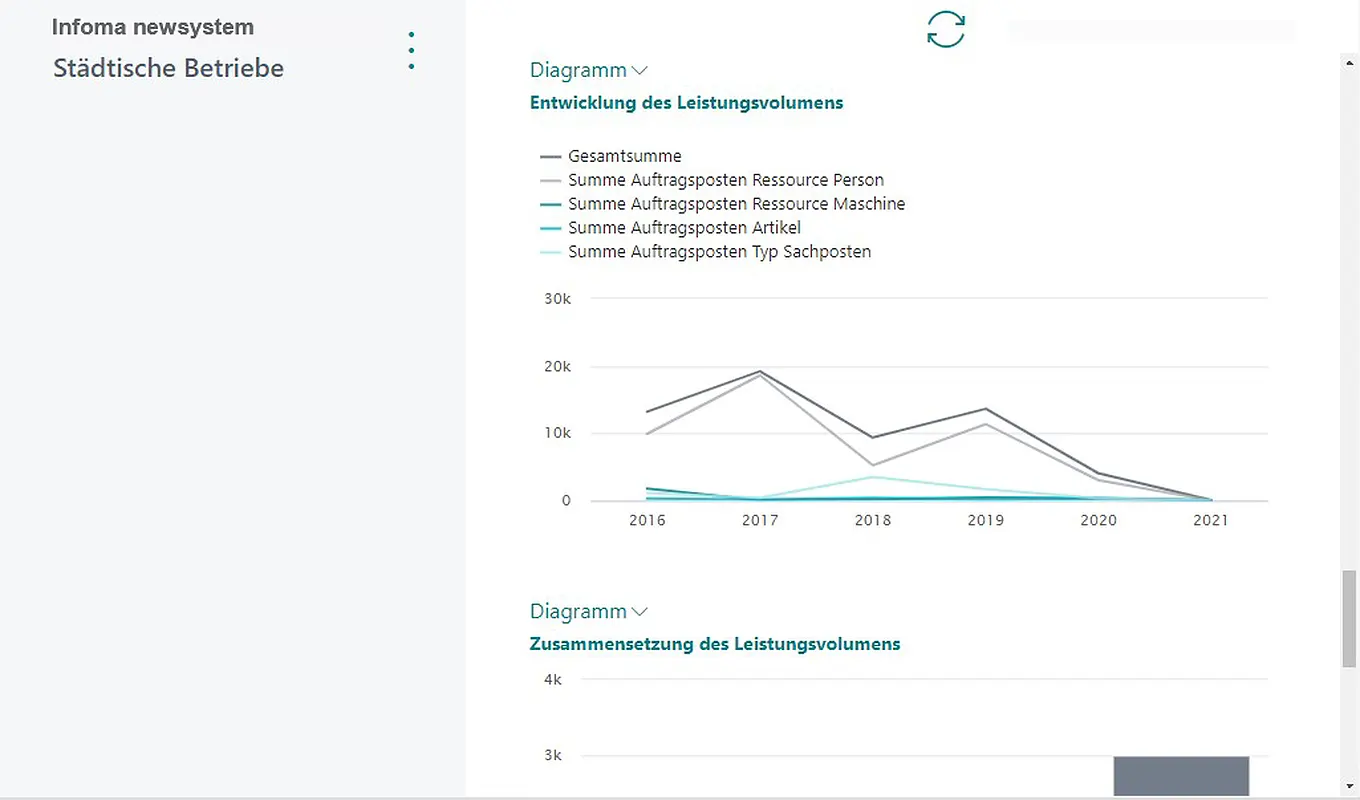1360x800 pixels.
Task: Toggle Ressource Maschine series in legend
Action: click(x=736, y=204)
